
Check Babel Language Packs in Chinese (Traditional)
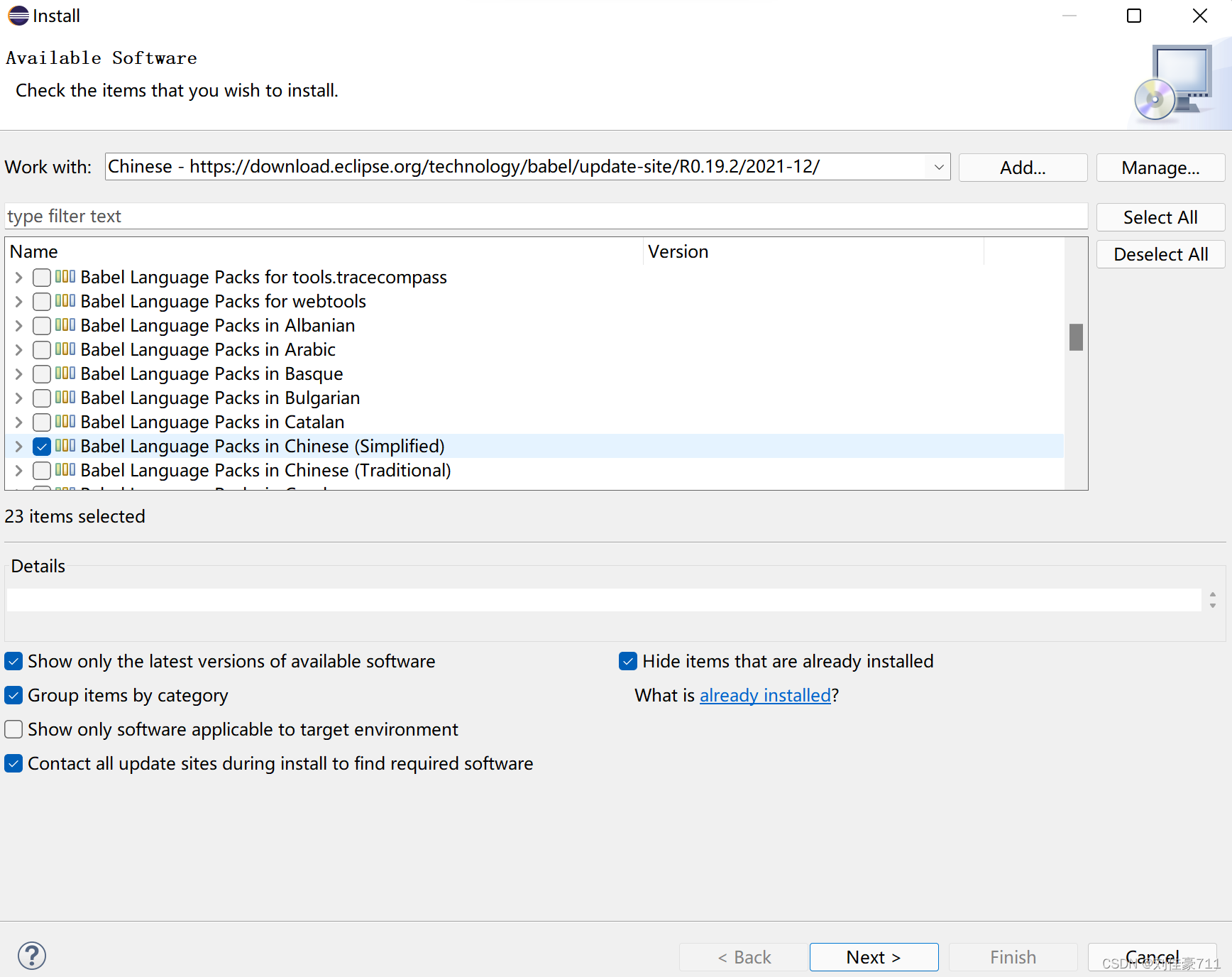click(x=42, y=471)
